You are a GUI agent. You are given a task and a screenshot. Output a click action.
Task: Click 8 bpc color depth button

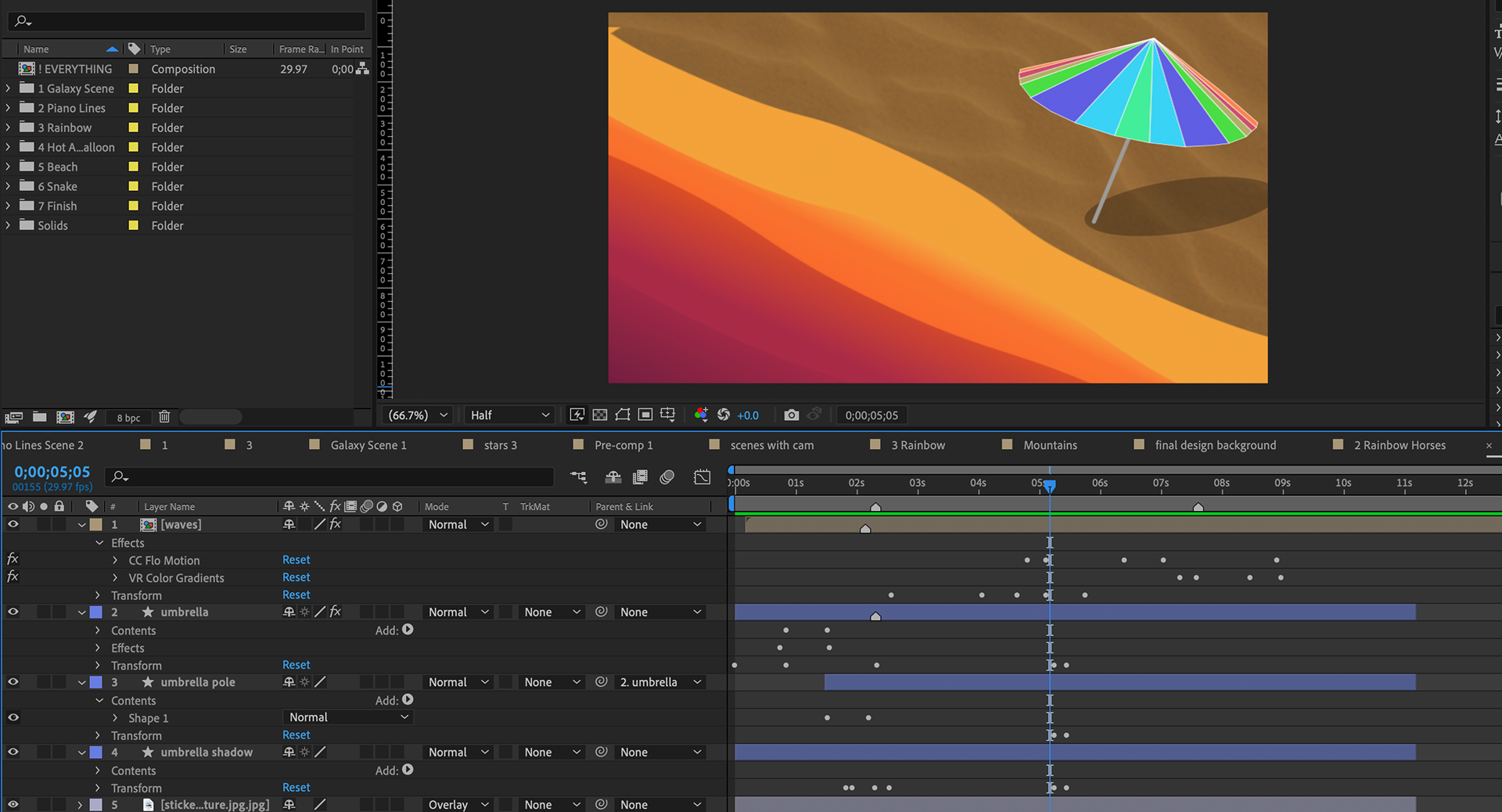[128, 418]
